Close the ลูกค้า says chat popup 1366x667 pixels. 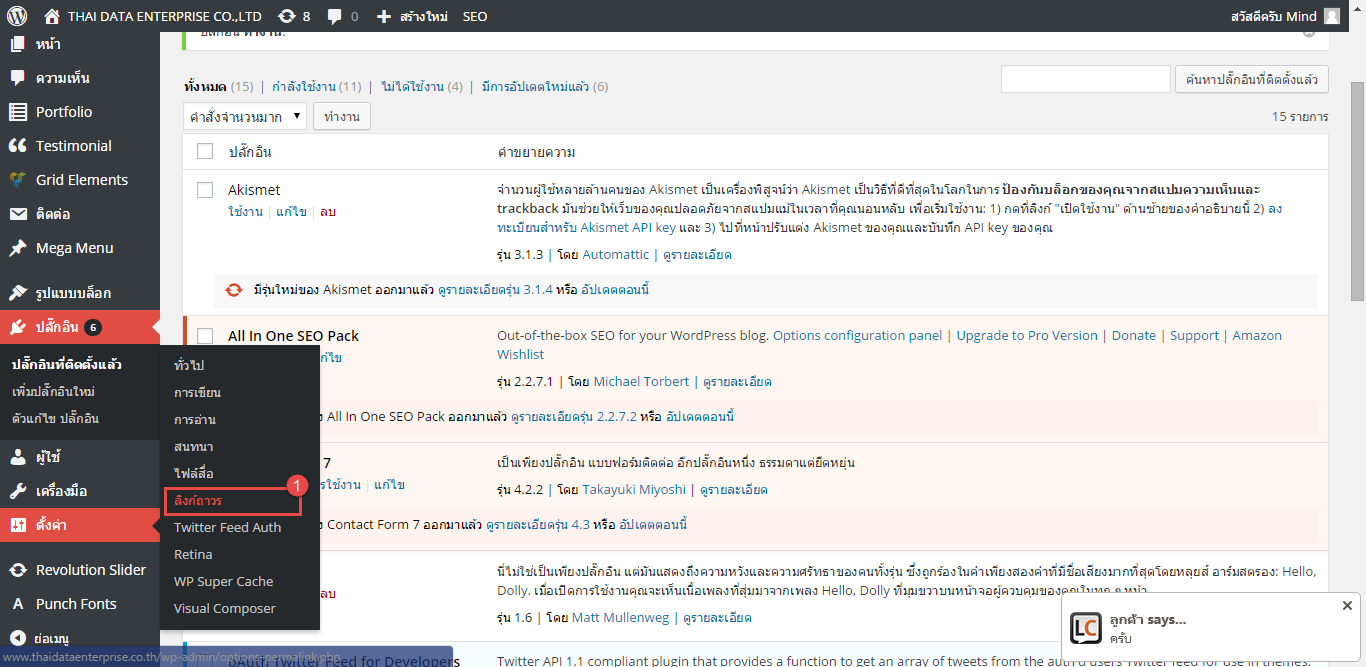[x=1347, y=605]
